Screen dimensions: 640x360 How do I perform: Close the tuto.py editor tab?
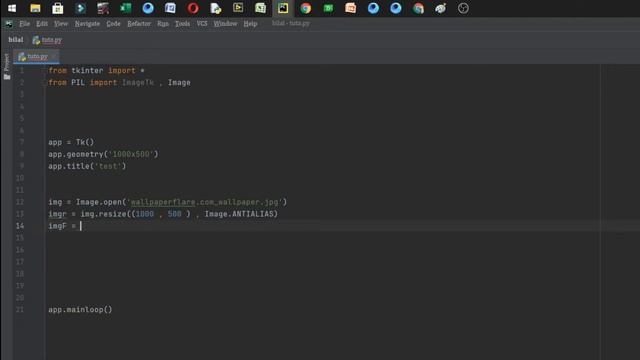(54, 56)
